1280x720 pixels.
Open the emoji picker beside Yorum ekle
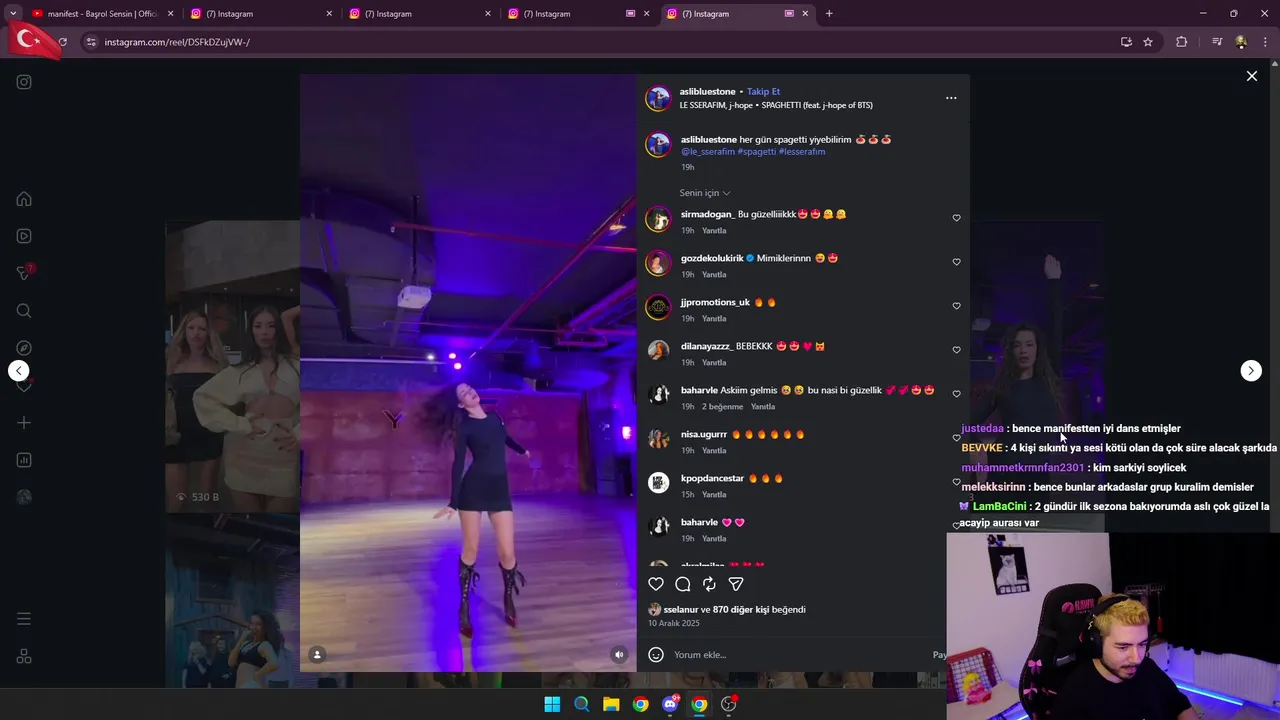tap(656, 655)
